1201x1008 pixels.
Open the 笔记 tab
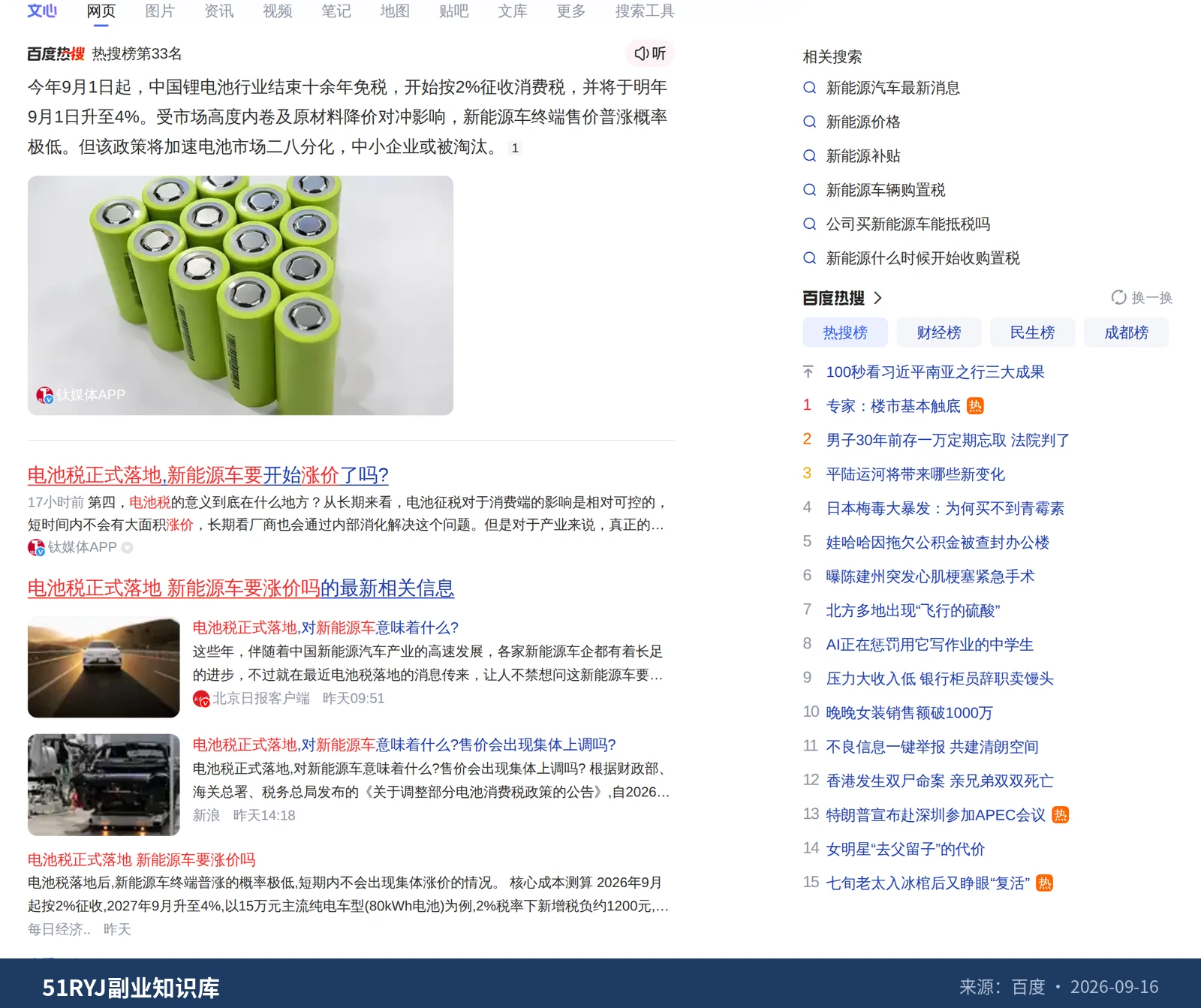pos(336,11)
